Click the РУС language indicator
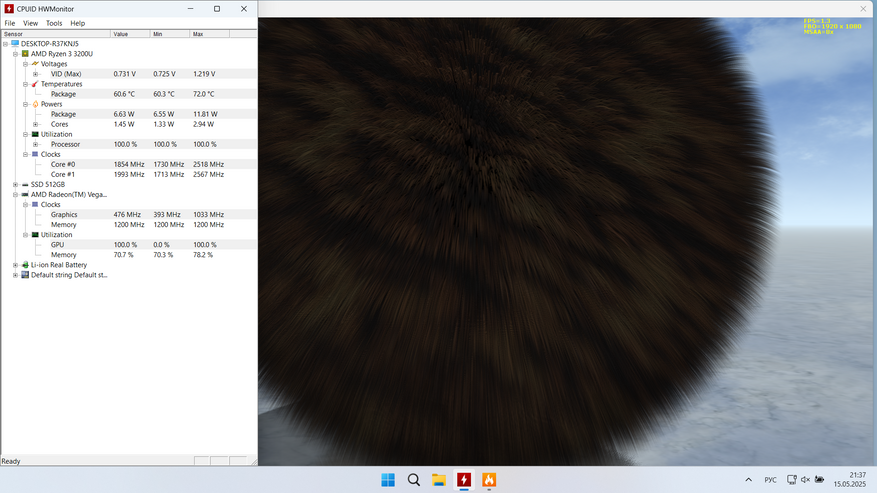Viewport: 877px width, 493px height. tap(771, 480)
